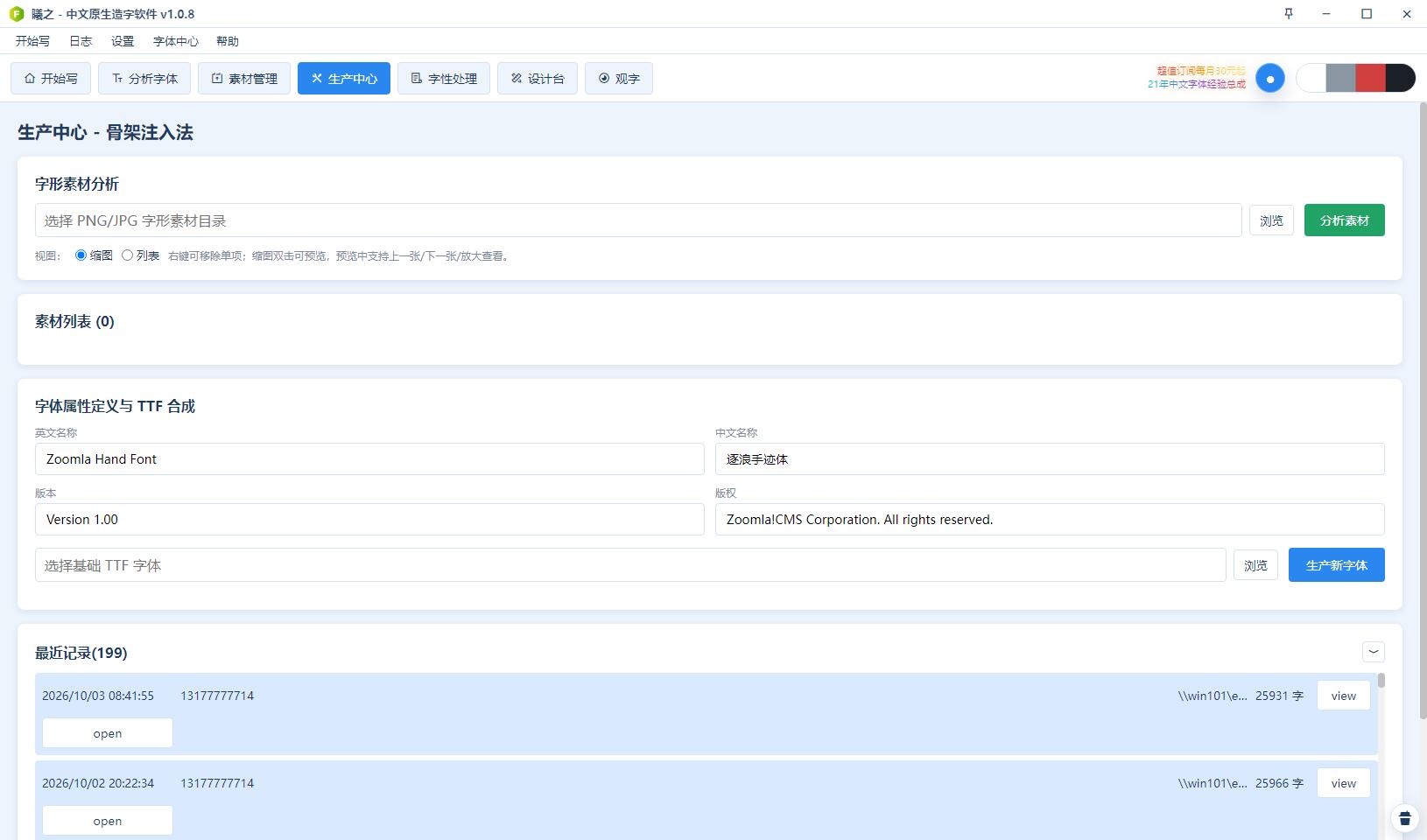1427x840 pixels.
Task: Select the 列表 view radio button
Action: click(x=128, y=255)
